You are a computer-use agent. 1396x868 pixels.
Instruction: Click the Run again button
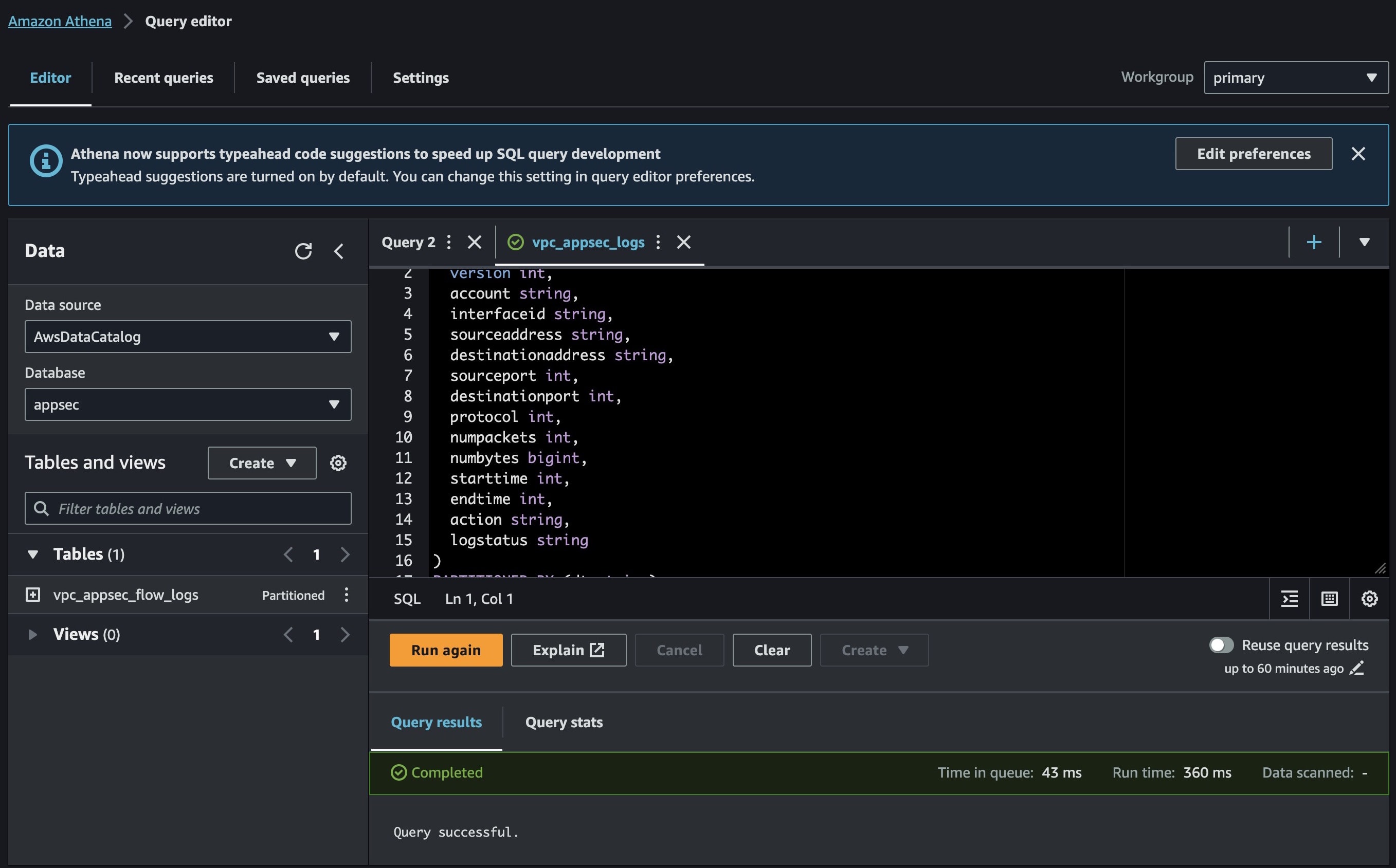[446, 650]
